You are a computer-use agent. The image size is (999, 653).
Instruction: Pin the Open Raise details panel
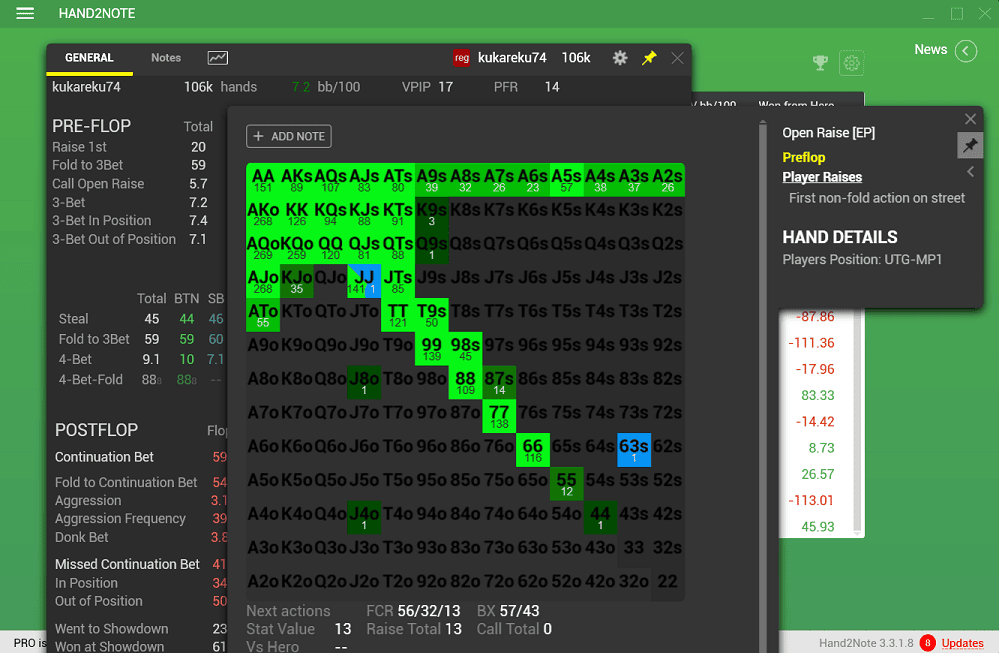[970, 146]
